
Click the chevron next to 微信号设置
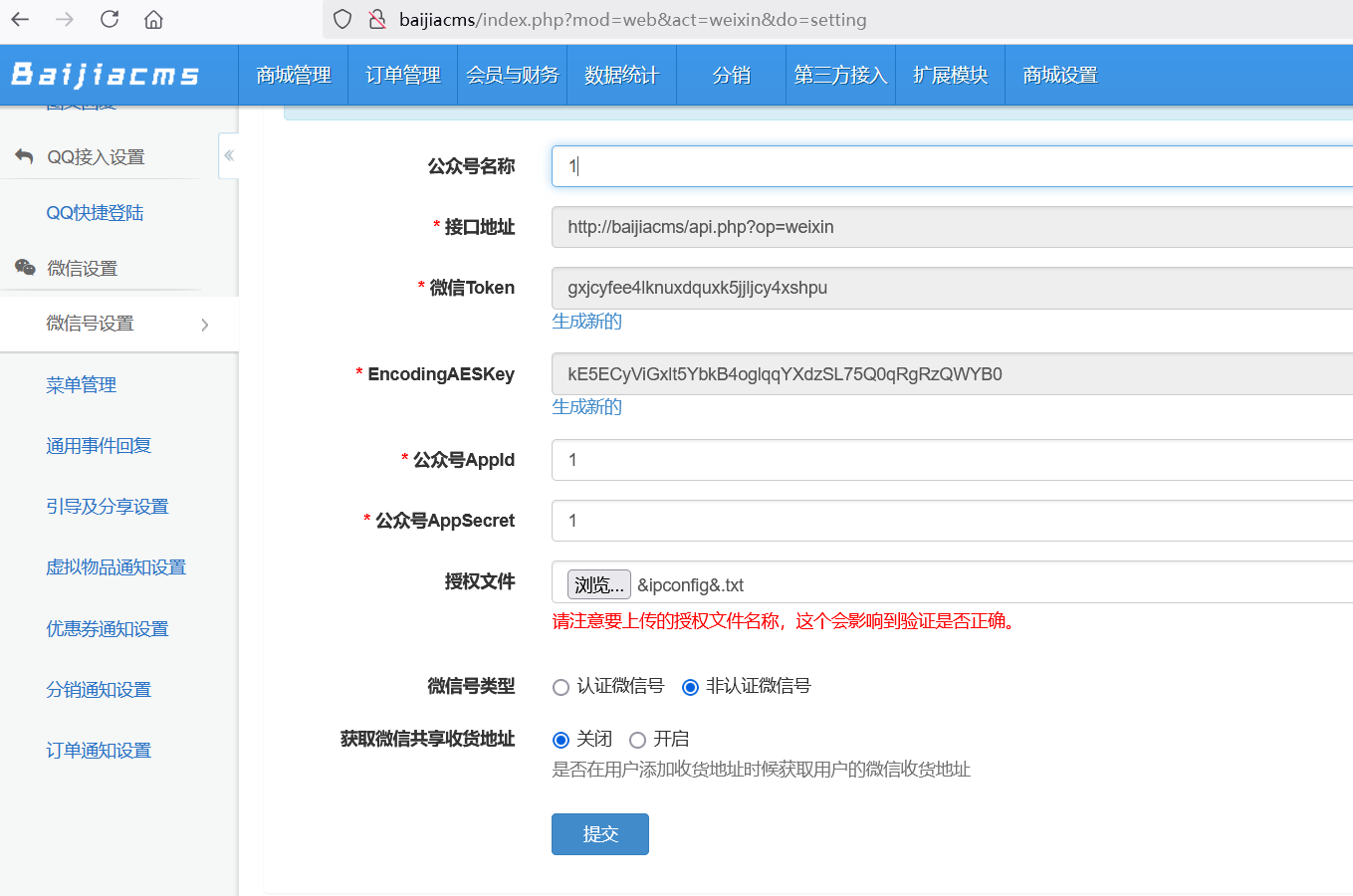point(205,325)
